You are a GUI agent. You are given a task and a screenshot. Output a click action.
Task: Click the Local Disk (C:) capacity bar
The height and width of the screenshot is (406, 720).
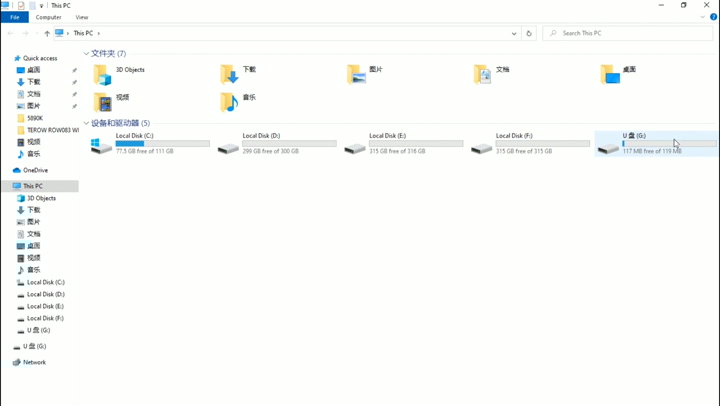(163, 144)
